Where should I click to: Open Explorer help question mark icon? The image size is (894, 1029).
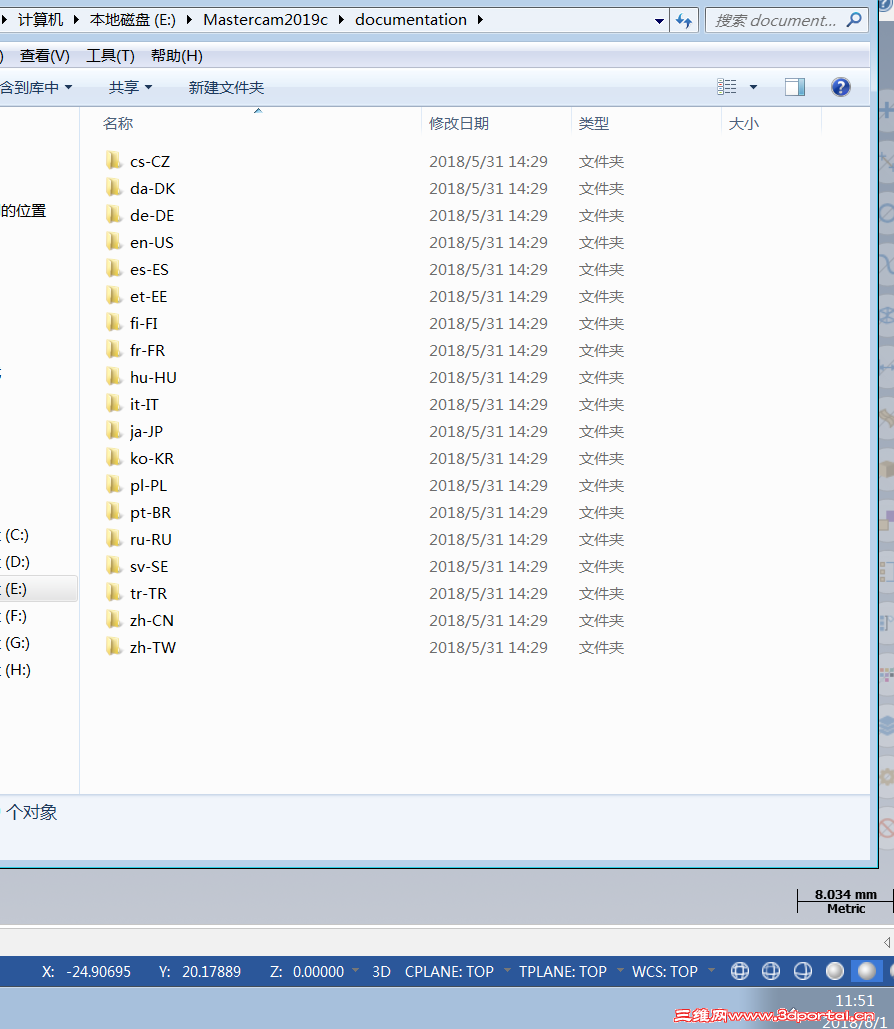coord(840,87)
